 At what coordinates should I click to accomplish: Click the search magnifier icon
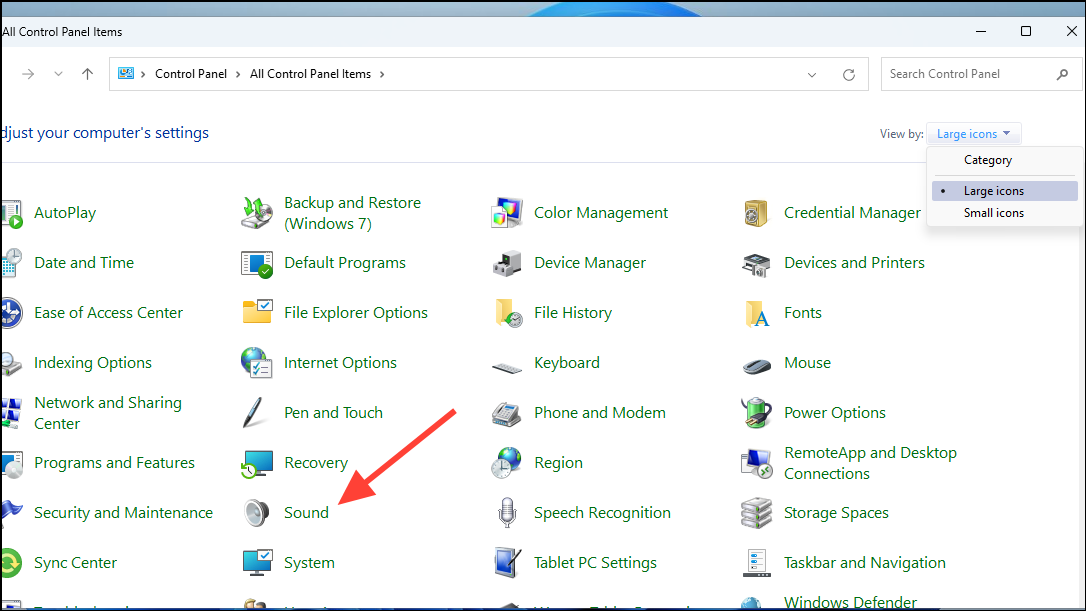pos(1062,74)
